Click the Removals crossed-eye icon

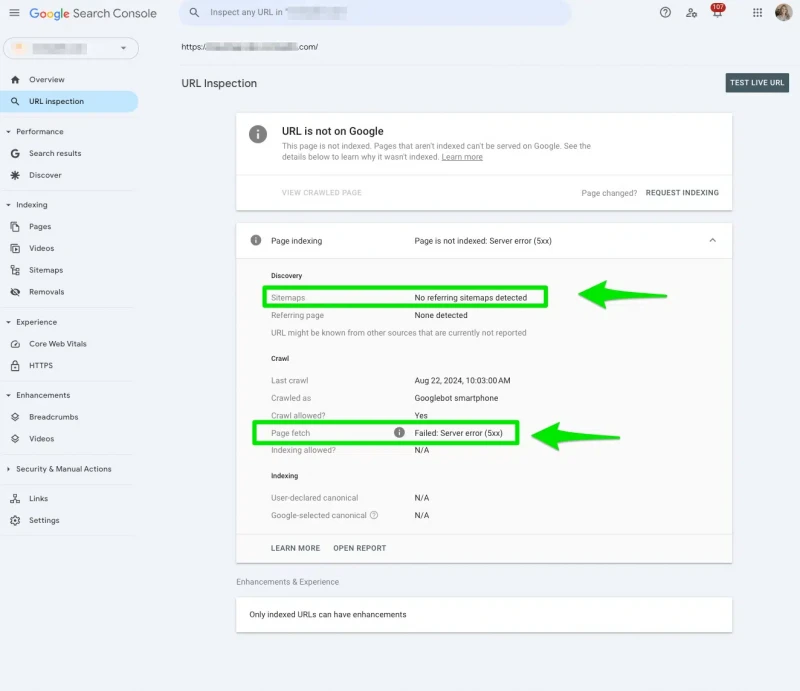click(15, 292)
